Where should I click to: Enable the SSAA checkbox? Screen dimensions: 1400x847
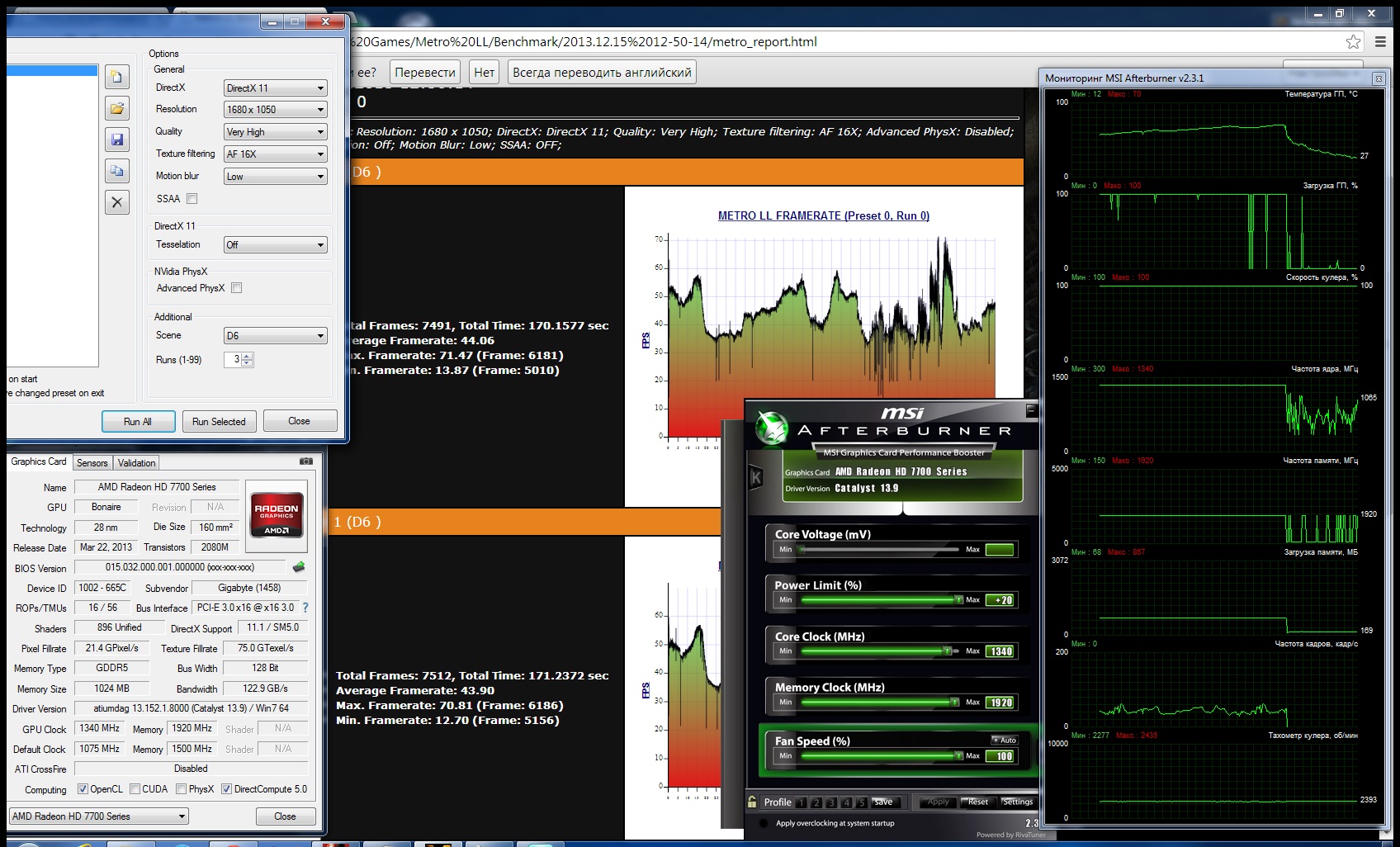192,199
